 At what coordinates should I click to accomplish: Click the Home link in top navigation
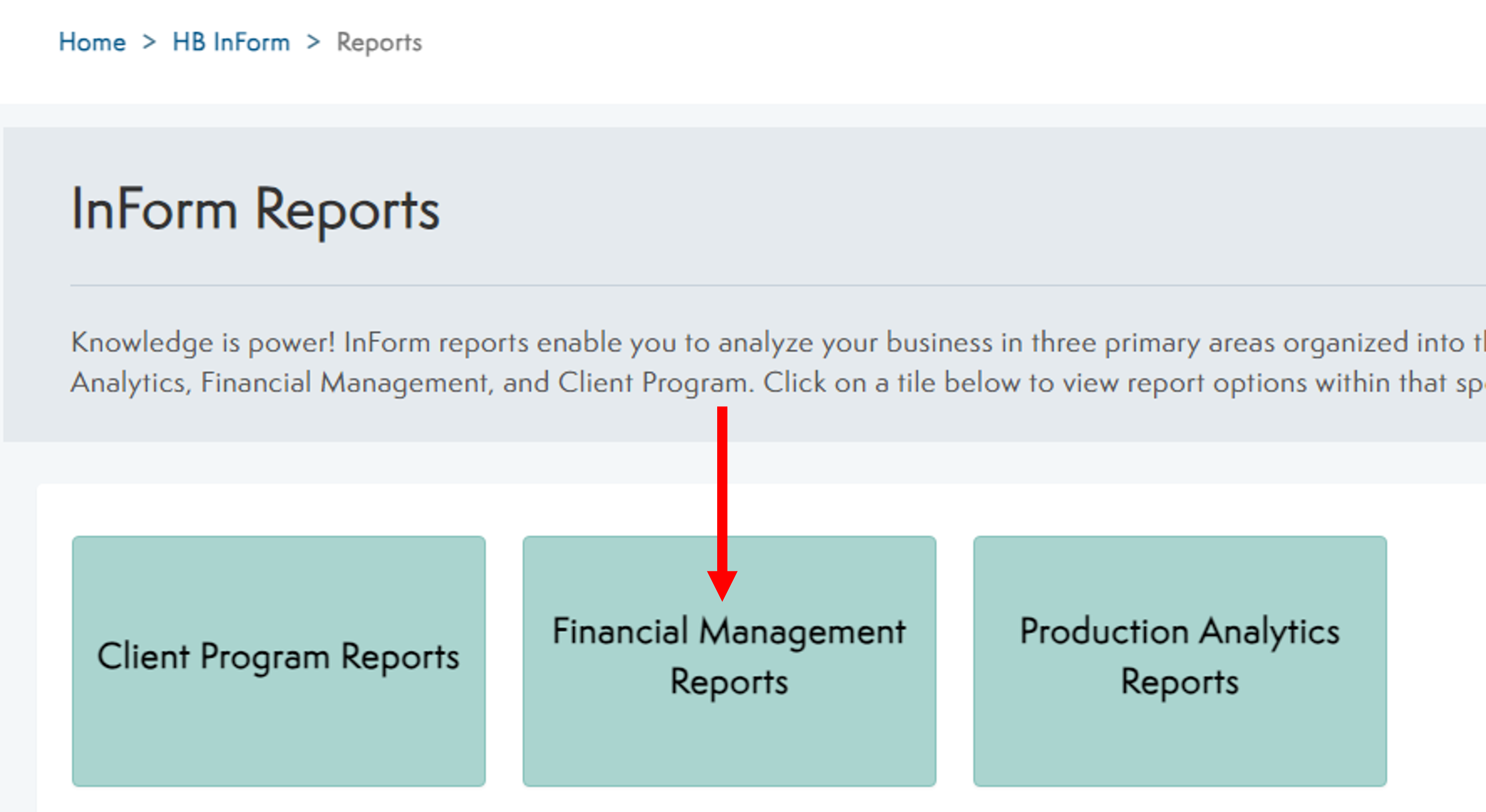(92, 41)
